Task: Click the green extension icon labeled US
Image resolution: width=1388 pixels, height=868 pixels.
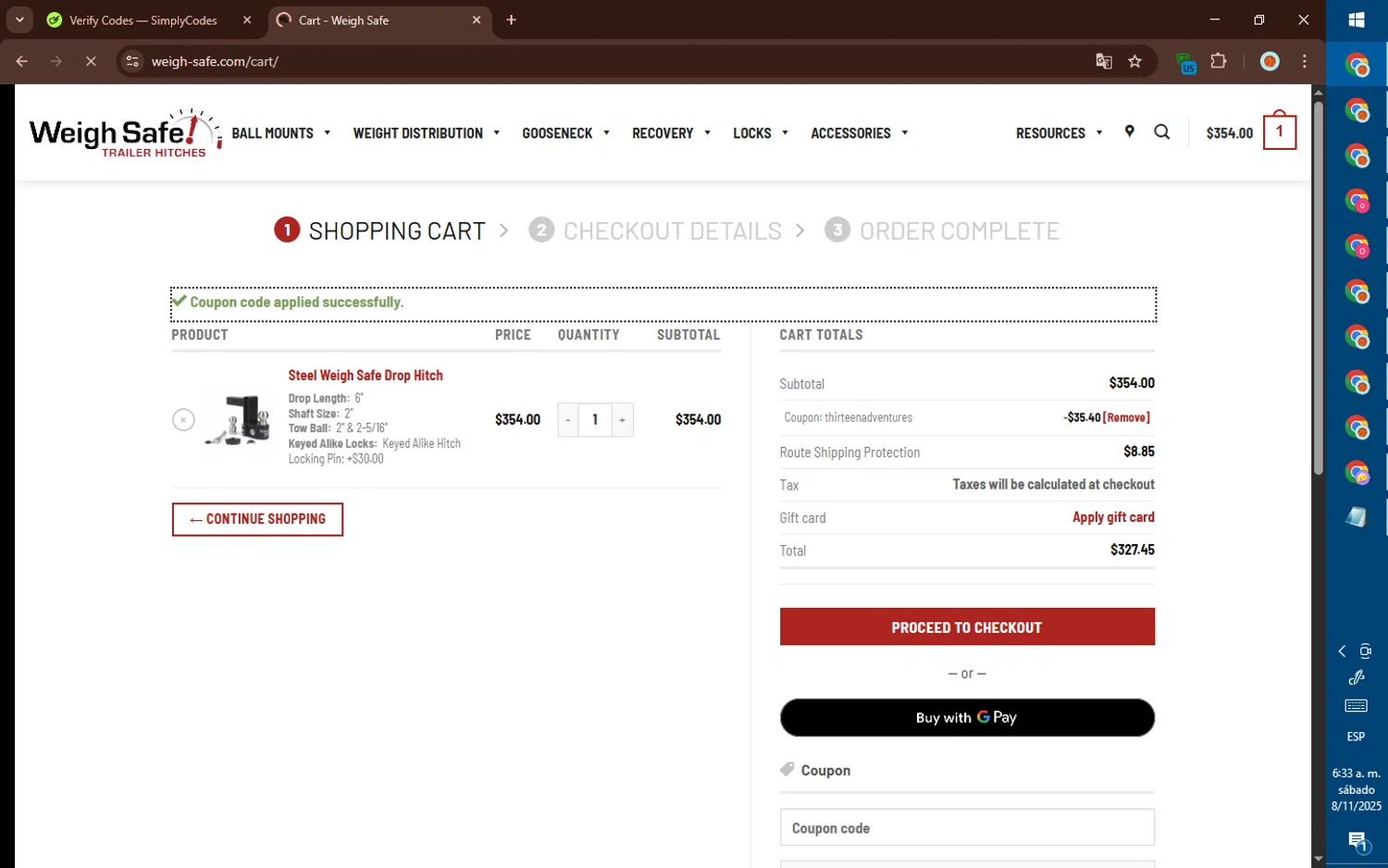Action: (1186, 63)
